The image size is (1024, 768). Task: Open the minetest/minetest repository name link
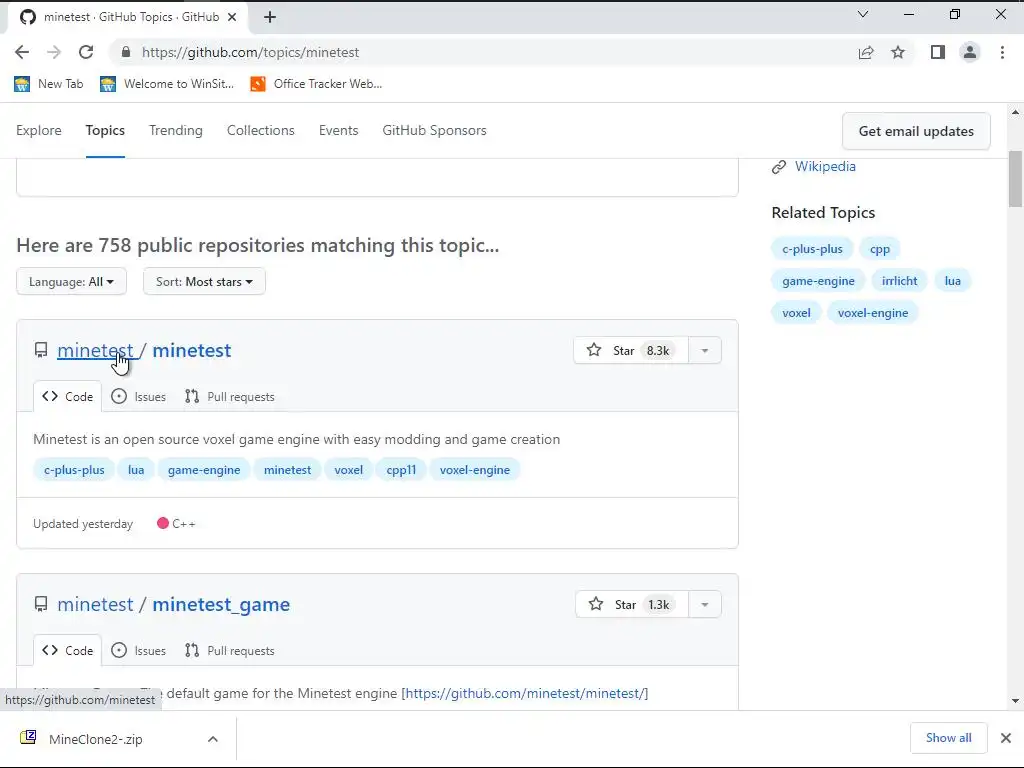tap(191, 350)
